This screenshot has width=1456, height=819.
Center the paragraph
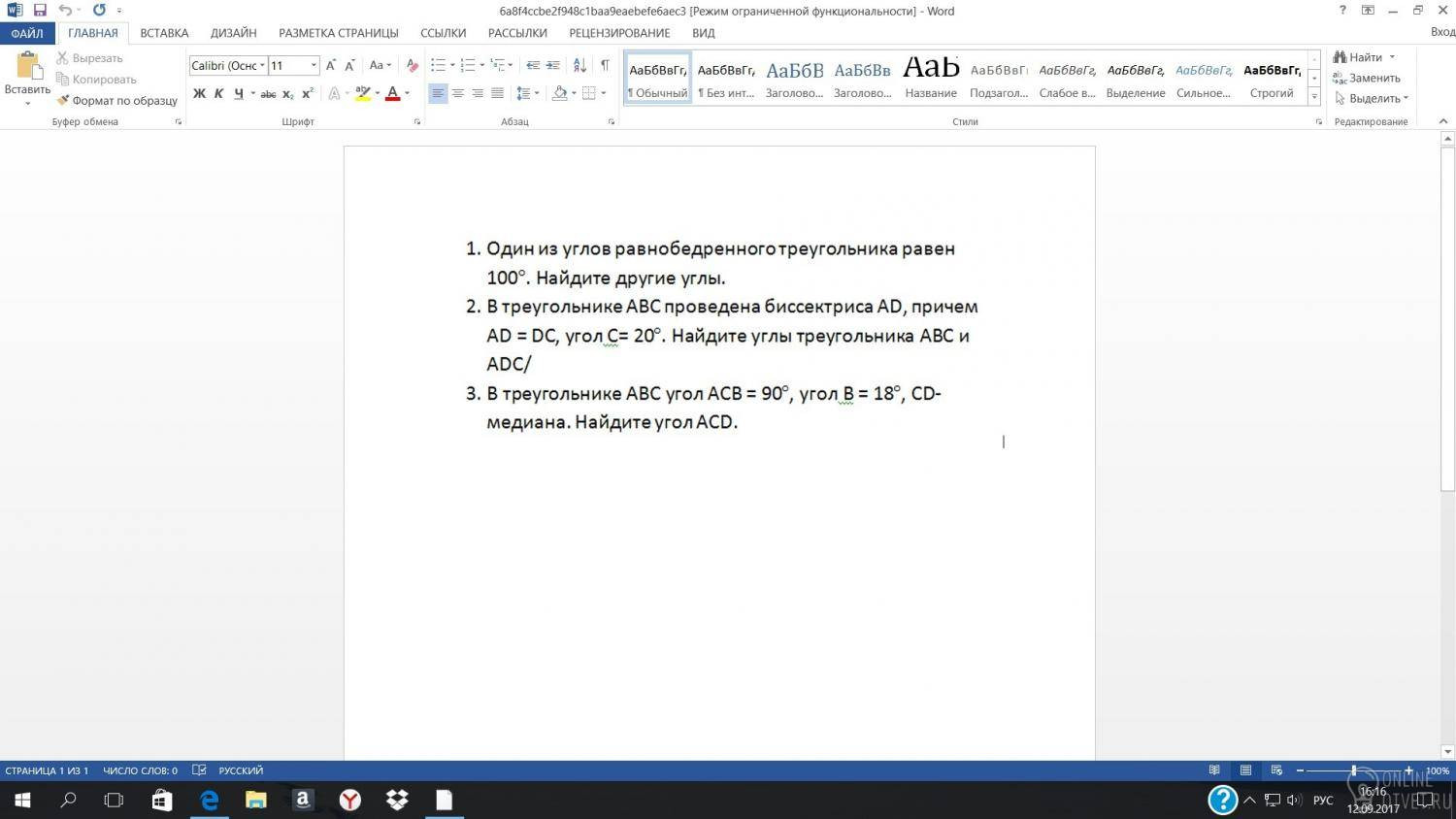[x=457, y=94]
